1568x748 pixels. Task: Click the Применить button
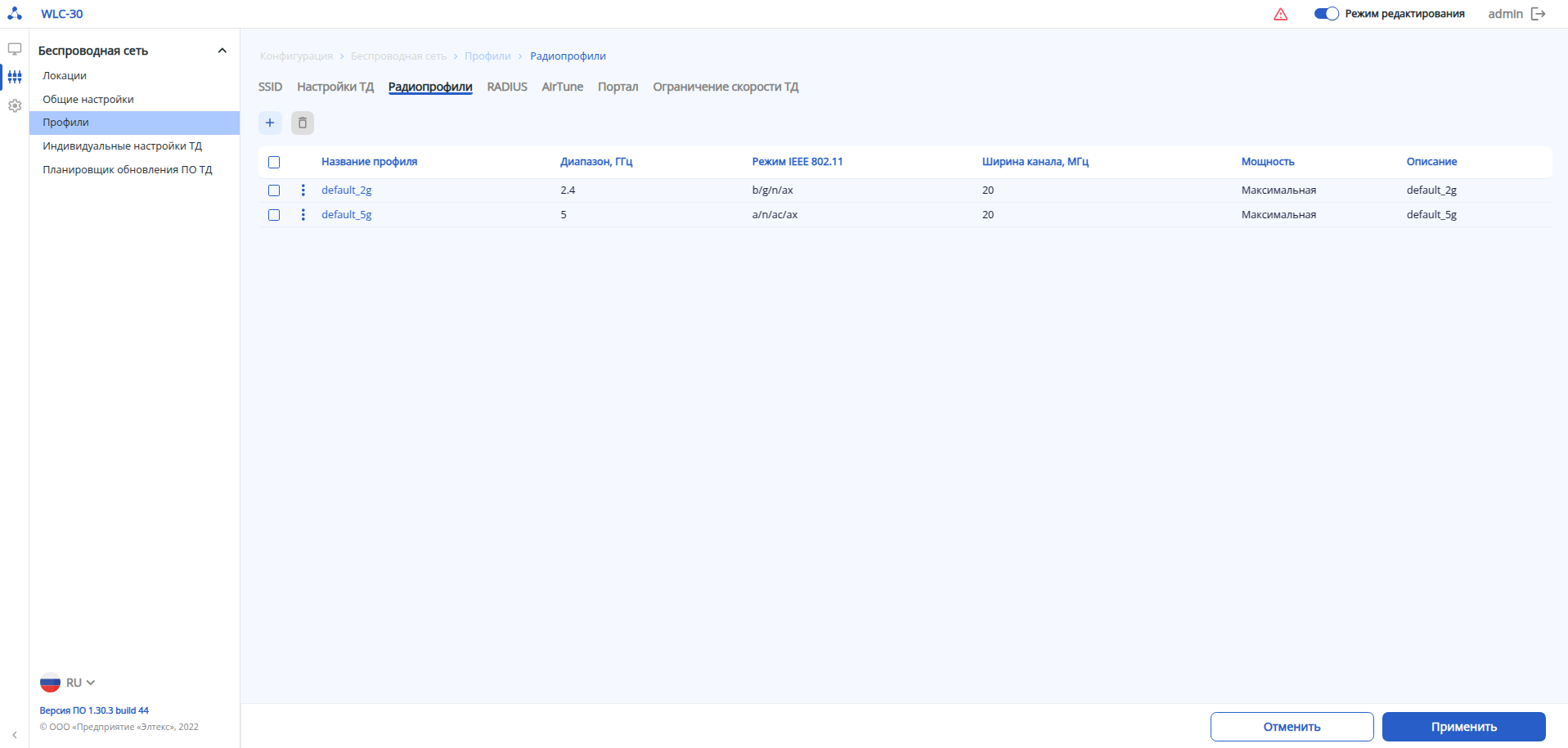point(1463,727)
